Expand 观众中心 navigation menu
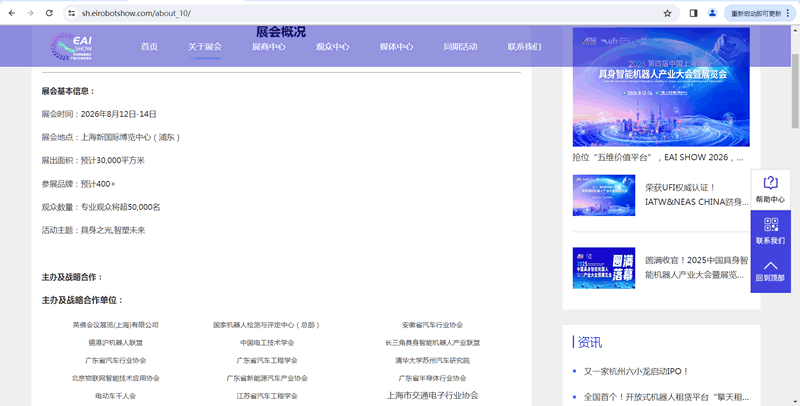Viewport: 800px width, 406px height. 332,47
